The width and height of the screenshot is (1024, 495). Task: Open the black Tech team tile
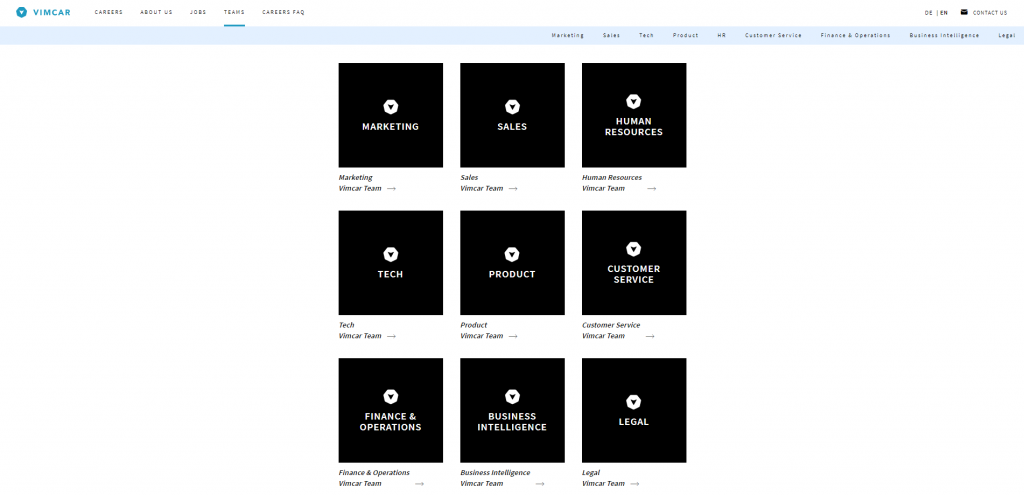point(391,263)
